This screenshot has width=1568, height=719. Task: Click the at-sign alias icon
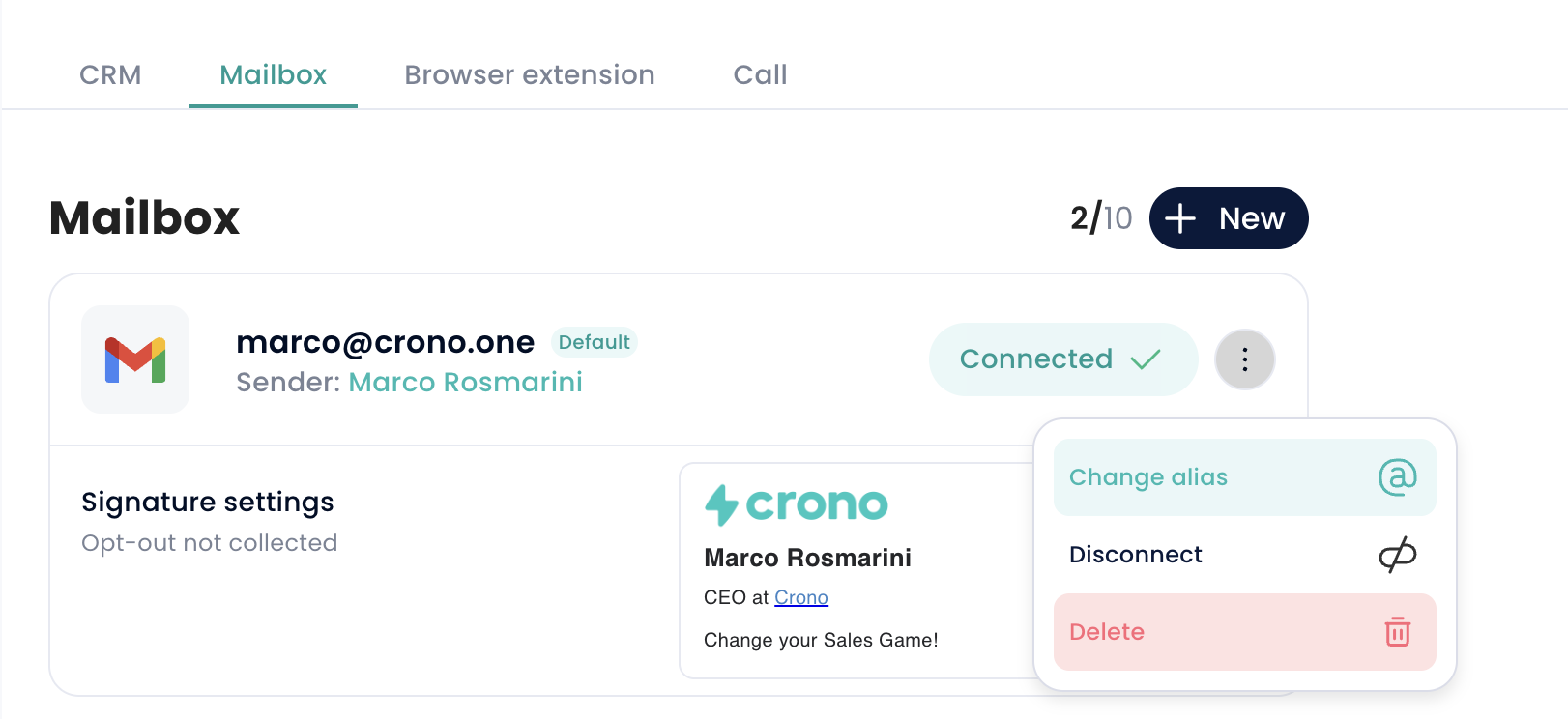click(1397, 477)
